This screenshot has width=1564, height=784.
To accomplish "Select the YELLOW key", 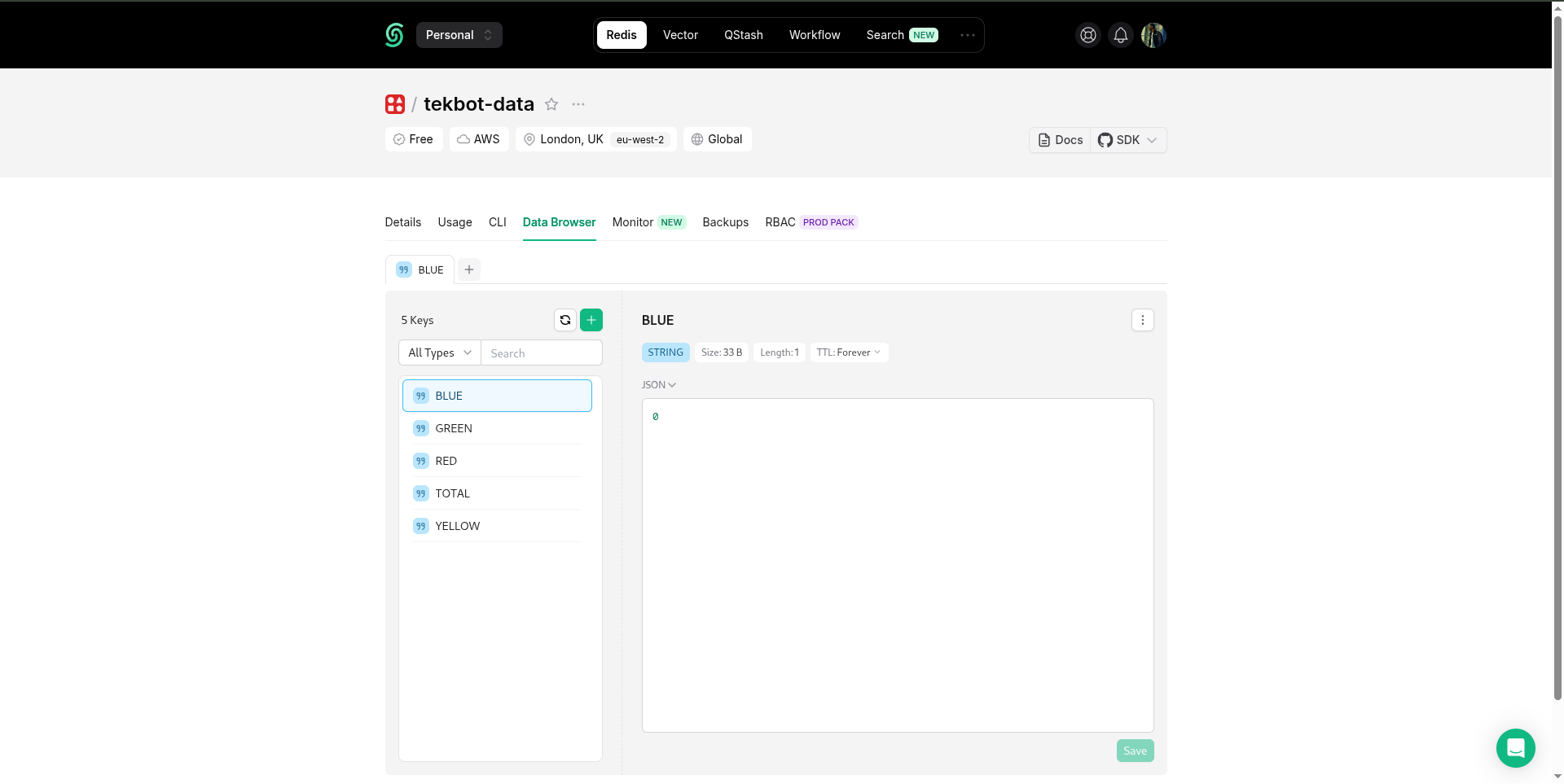I will pyautogui.click(x=497, y=526).
